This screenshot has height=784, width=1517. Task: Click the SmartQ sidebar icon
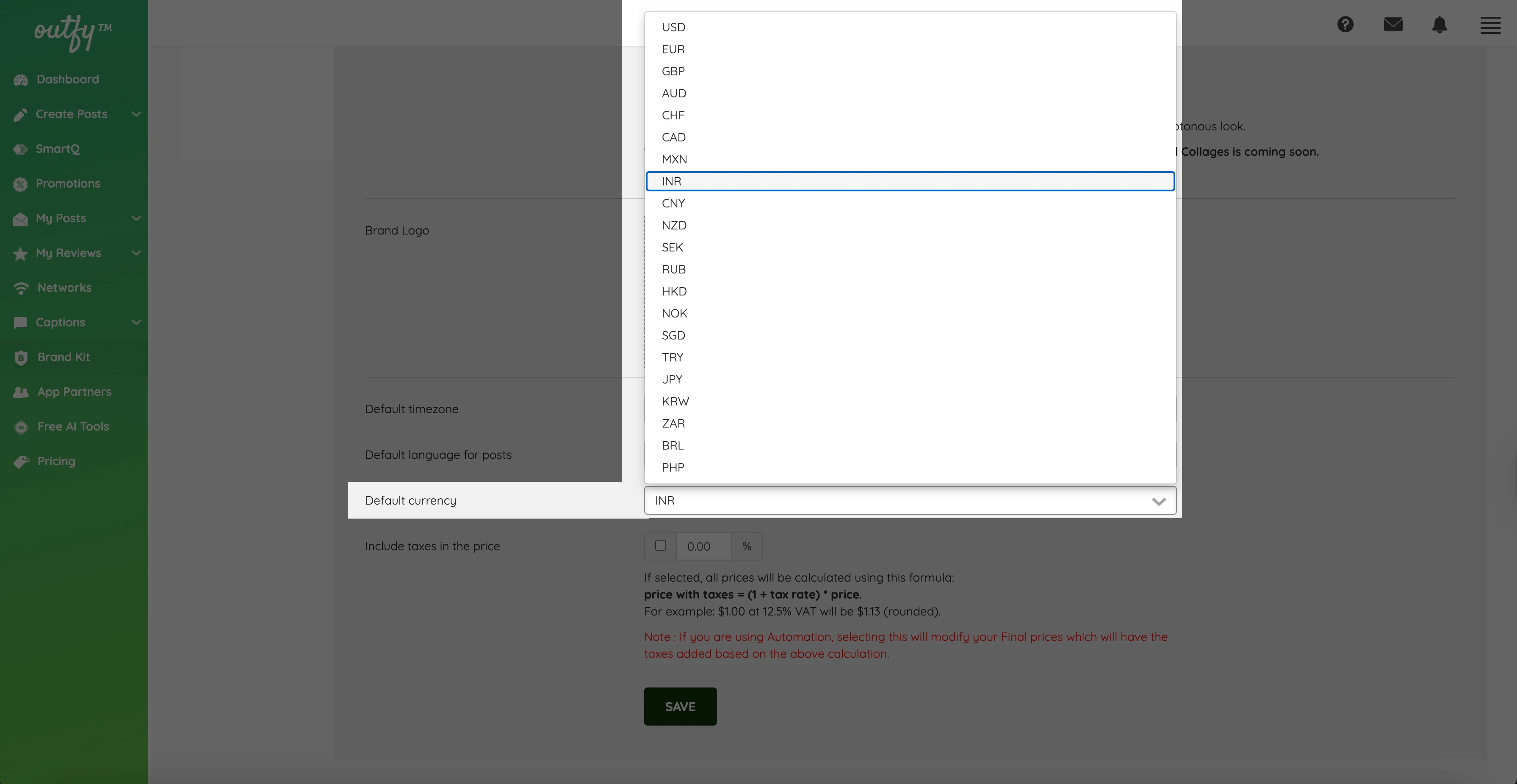tap(21, 149)
